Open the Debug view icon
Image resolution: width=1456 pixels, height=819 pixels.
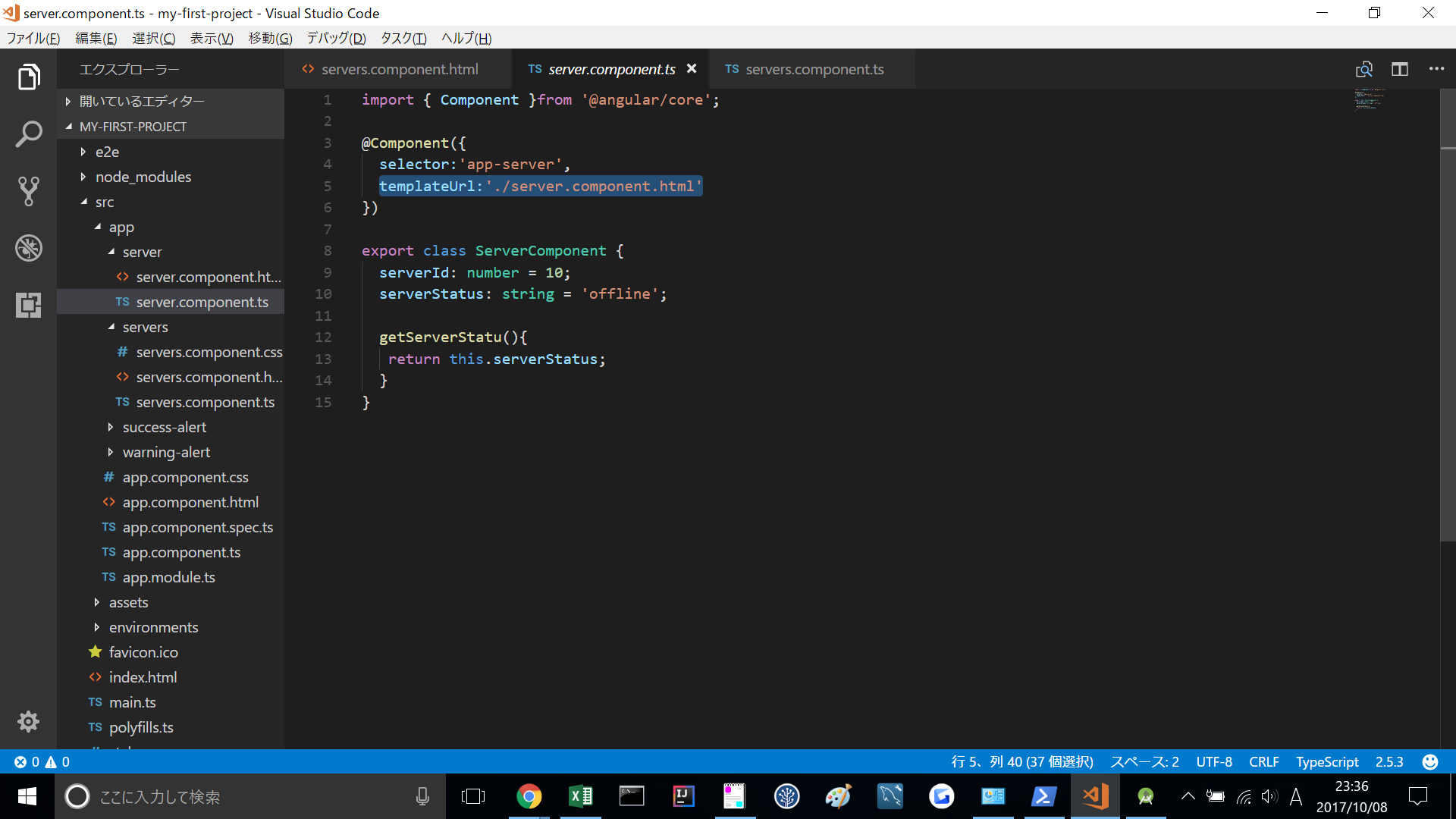coord(29,248)
